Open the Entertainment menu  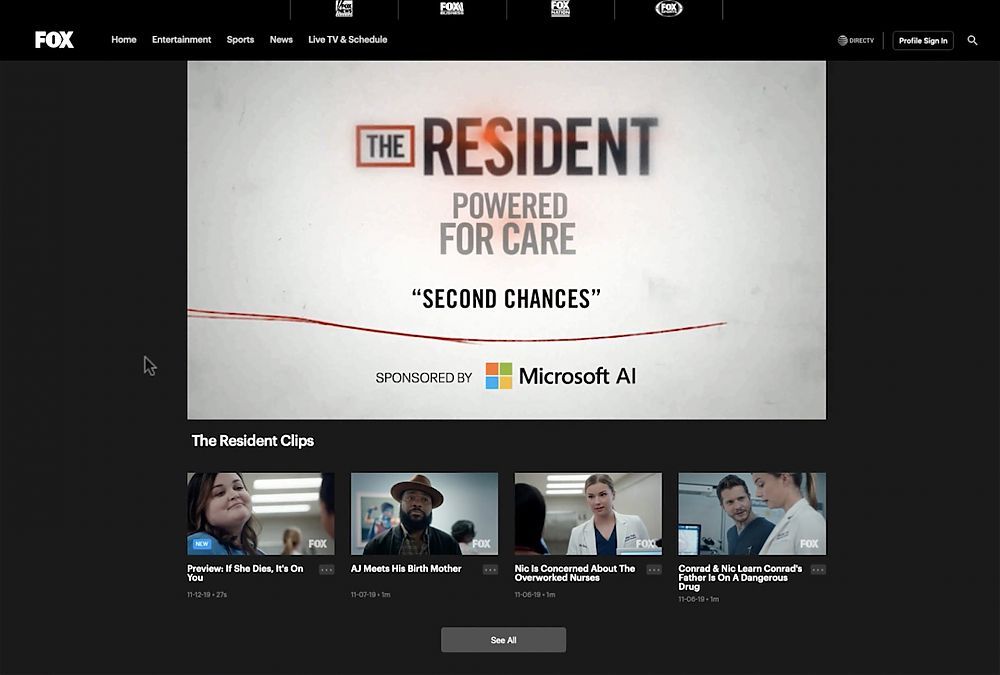[181, 40]
